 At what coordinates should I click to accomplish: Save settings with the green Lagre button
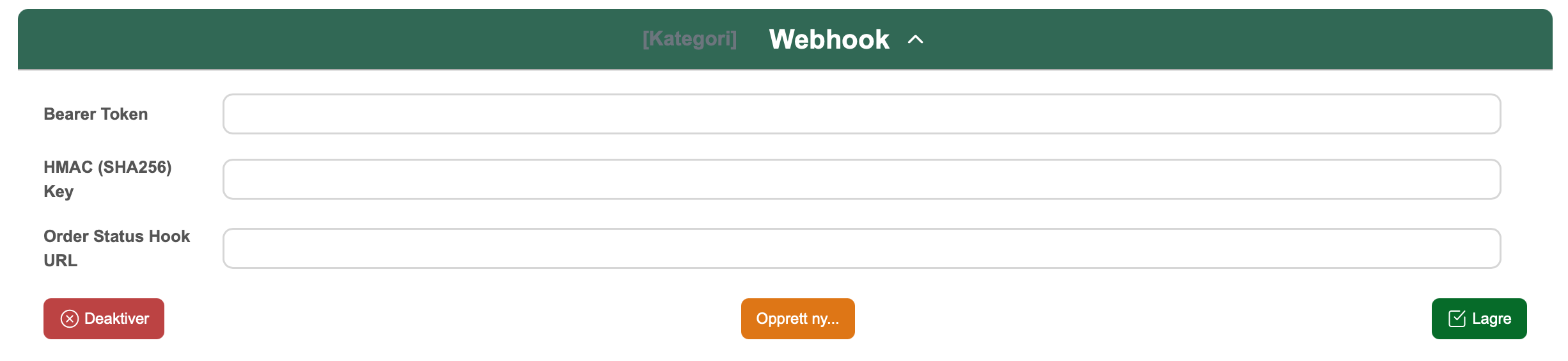click(1478, 319)
